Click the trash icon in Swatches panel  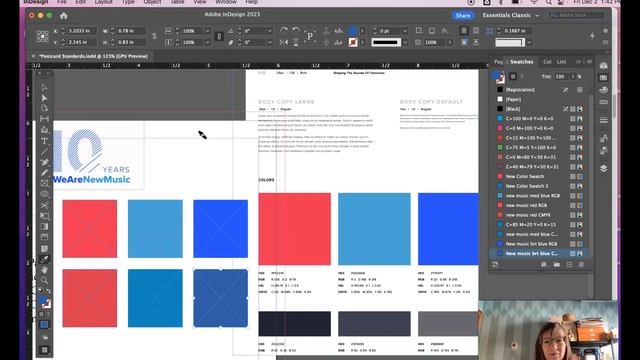pyautogui.click(x=581, y=264)
